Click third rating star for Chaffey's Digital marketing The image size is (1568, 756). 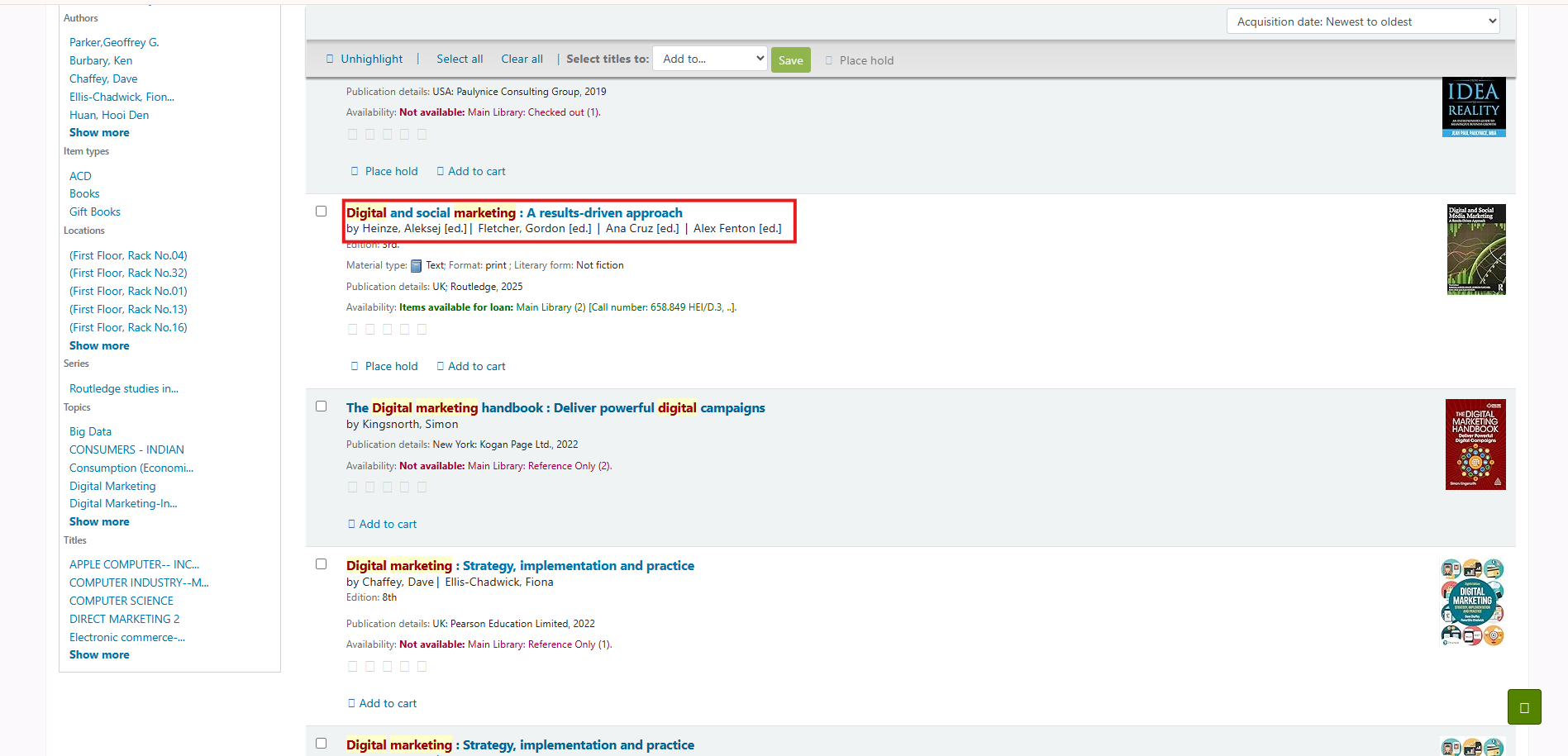[x=387, y=667]
